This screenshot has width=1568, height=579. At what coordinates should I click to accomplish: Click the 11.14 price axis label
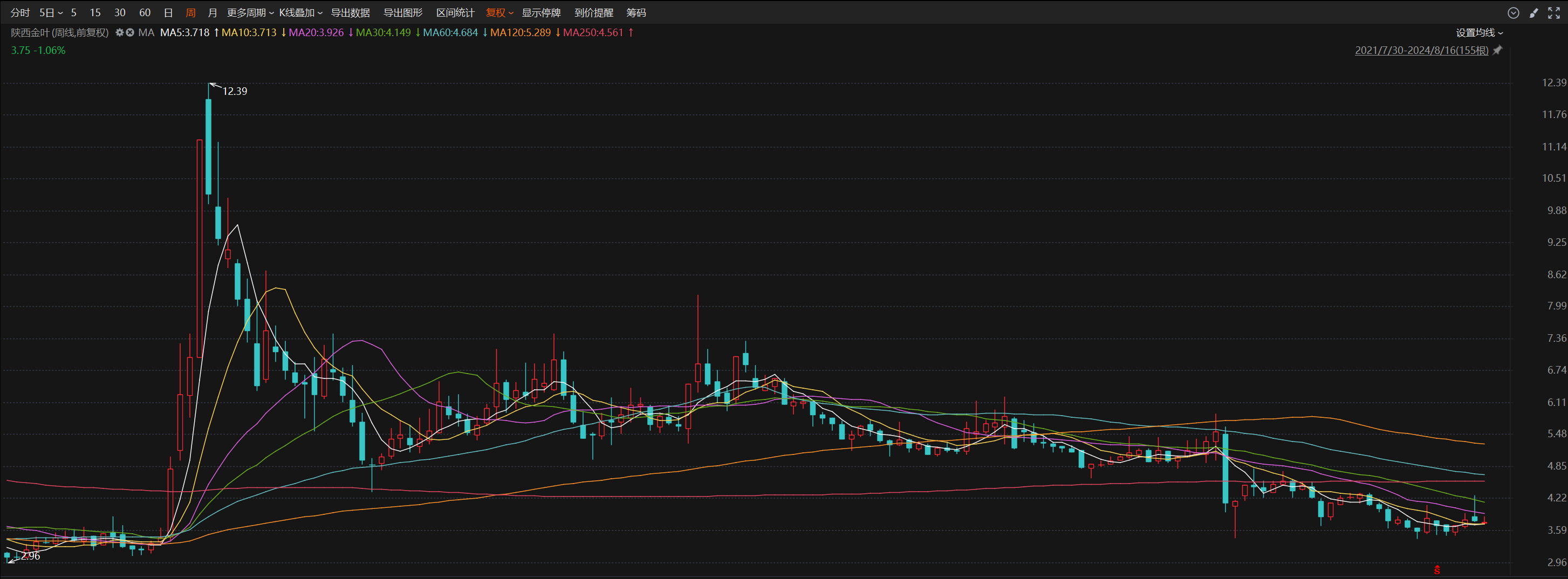[1554, 147]
